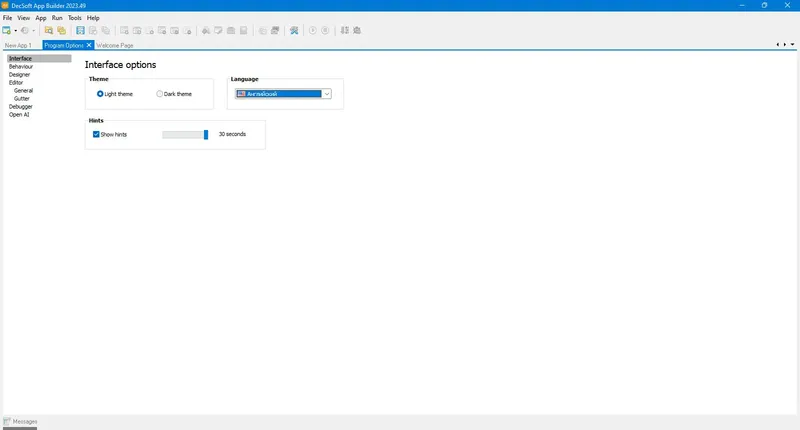The width and height of the screenshot is (800, 430).
Task: Click the '30 seconds' hint value
Action: point(232,134)
